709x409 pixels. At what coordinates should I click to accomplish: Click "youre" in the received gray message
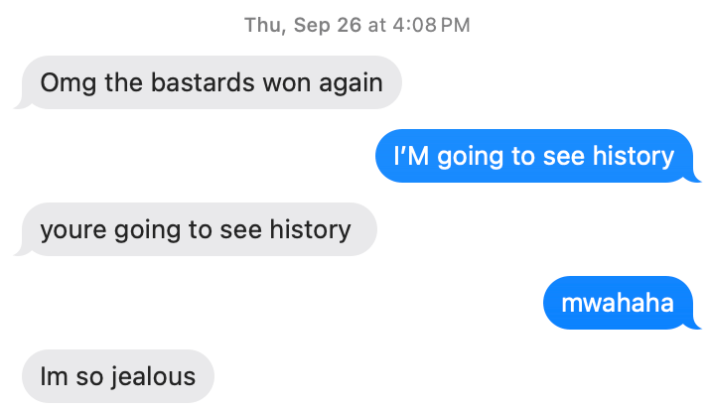click(73, 231)
